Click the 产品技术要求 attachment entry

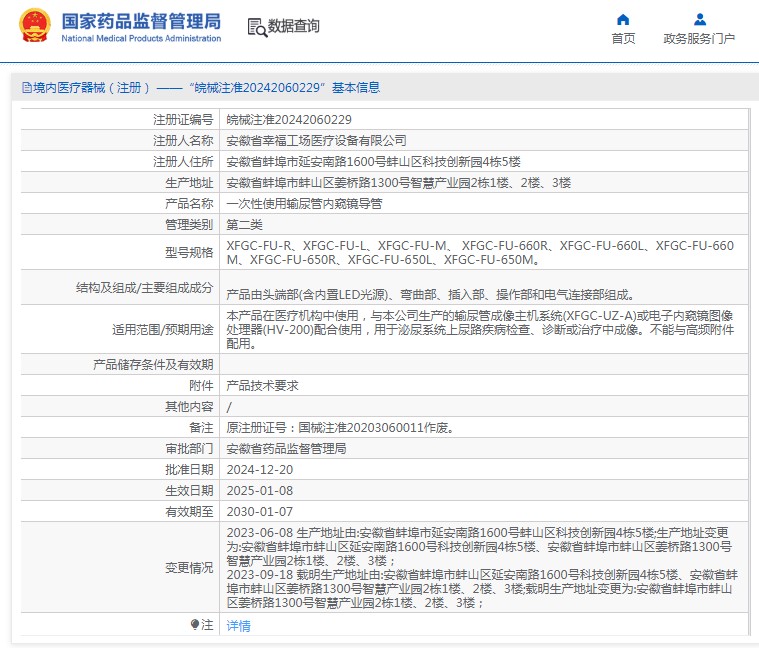tap(262, 386)
